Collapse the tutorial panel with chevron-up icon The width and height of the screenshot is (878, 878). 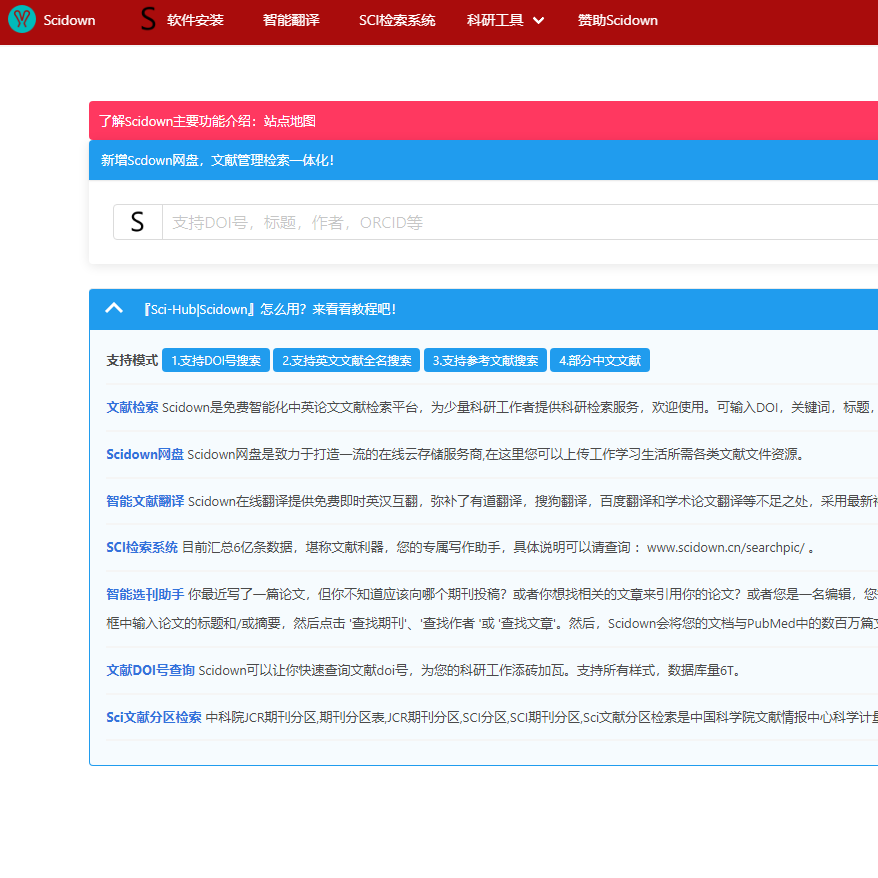pos(114,309)
